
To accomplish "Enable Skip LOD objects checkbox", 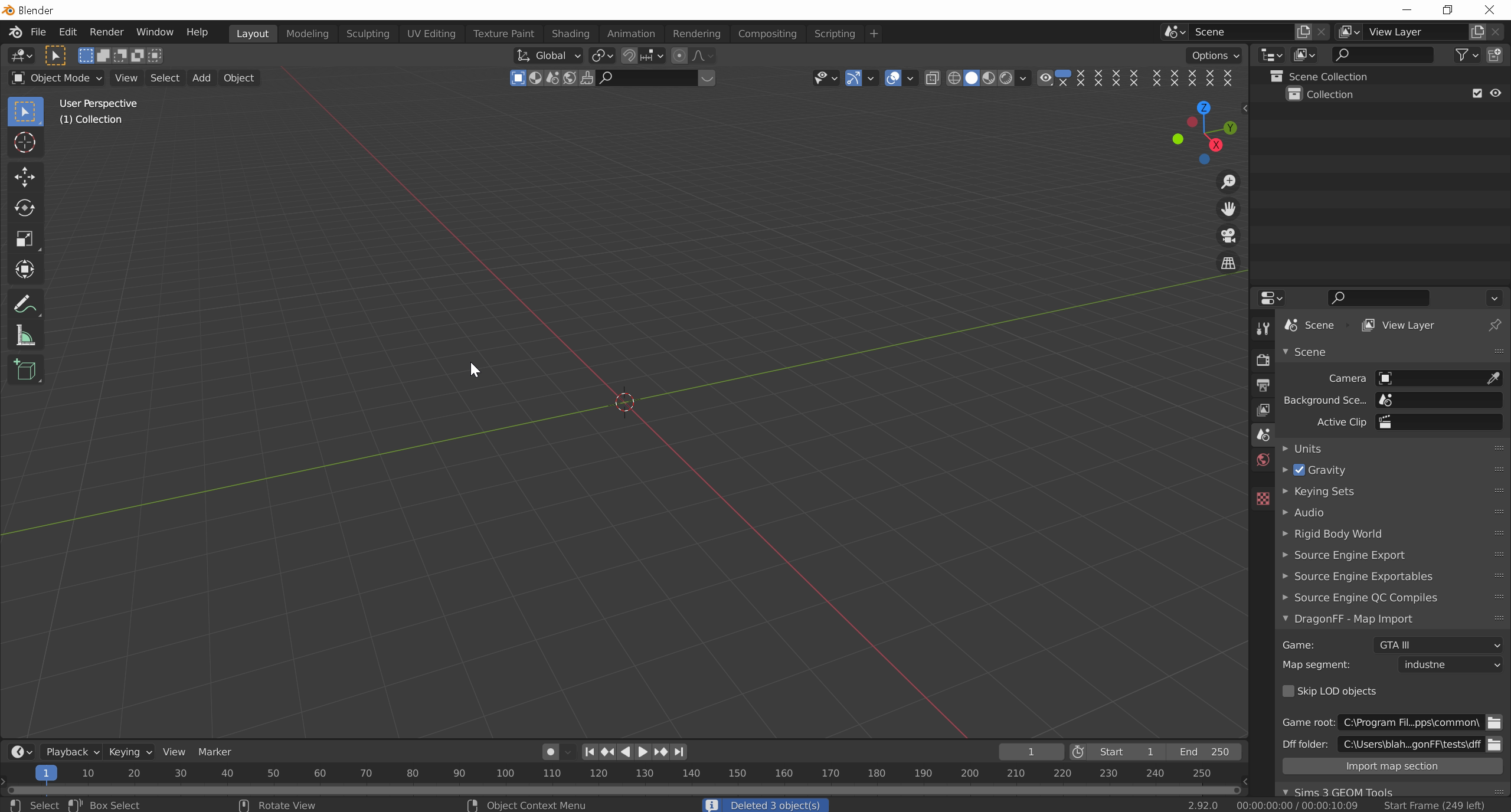I will 1288,691.
